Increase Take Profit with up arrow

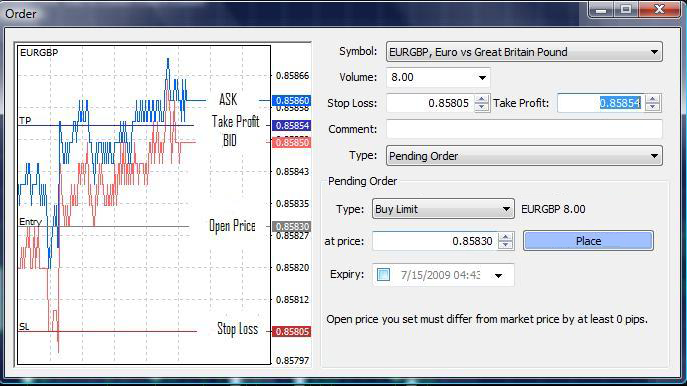[652, 99]
